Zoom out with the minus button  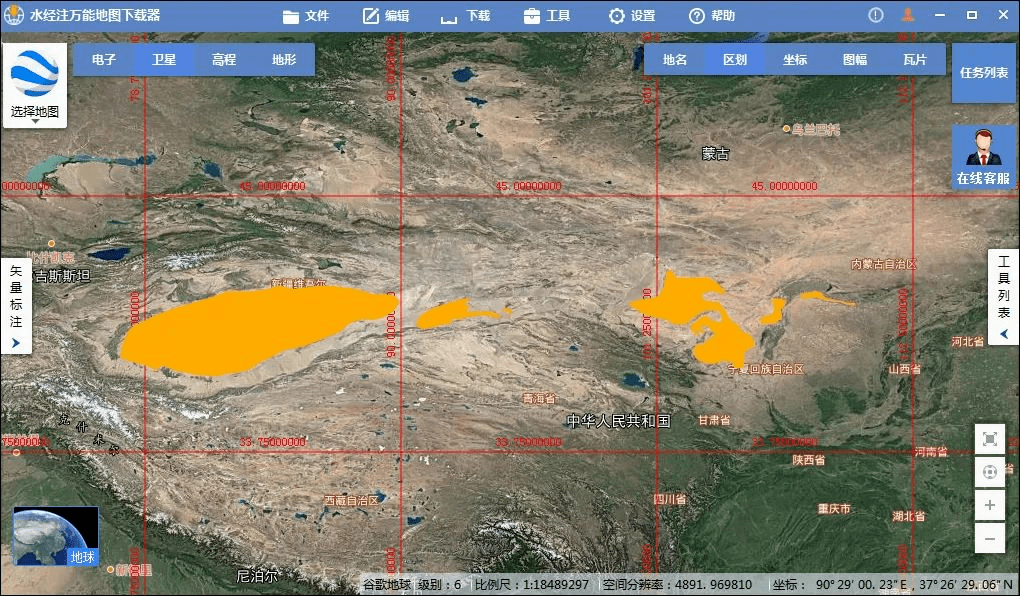tap(989, 538)
